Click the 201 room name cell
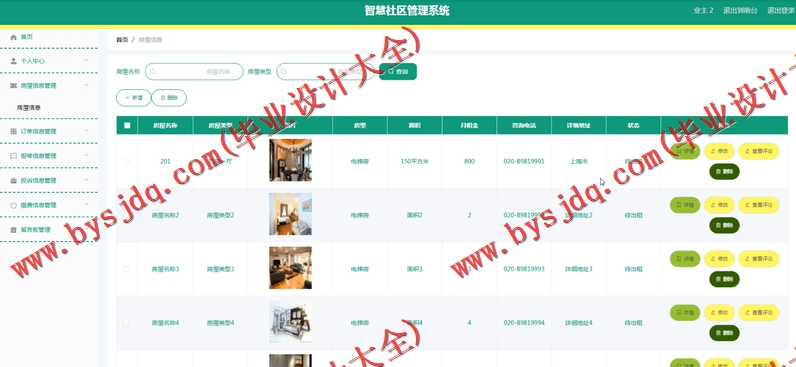This screenshot has width=796, height=367. [165, 161]
